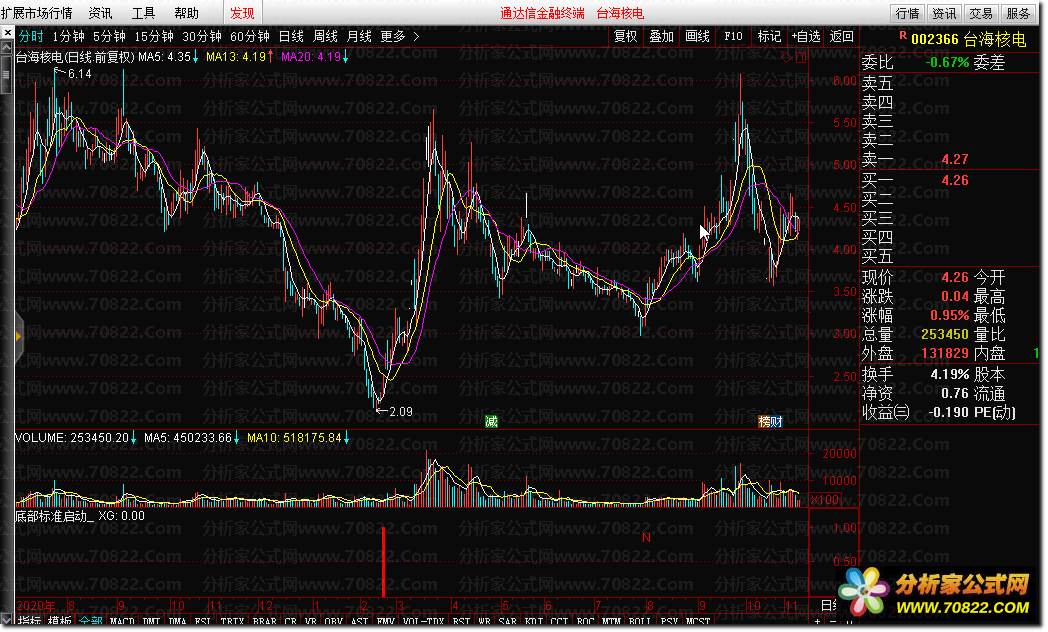Viewport: 1048px width, 632px height.
Task: Switch indicator to MCST
Action: point(698,621)
